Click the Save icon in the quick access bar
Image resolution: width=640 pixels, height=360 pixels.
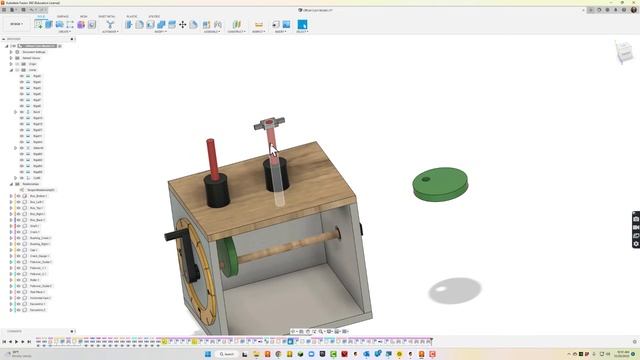(23, 10)
